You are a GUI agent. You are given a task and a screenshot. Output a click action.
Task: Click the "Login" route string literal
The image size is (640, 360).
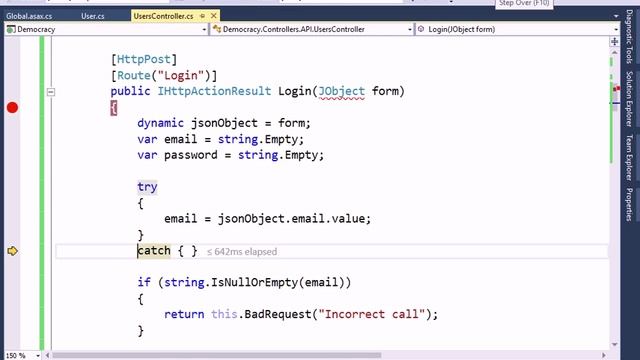click(x=180, y=76)
